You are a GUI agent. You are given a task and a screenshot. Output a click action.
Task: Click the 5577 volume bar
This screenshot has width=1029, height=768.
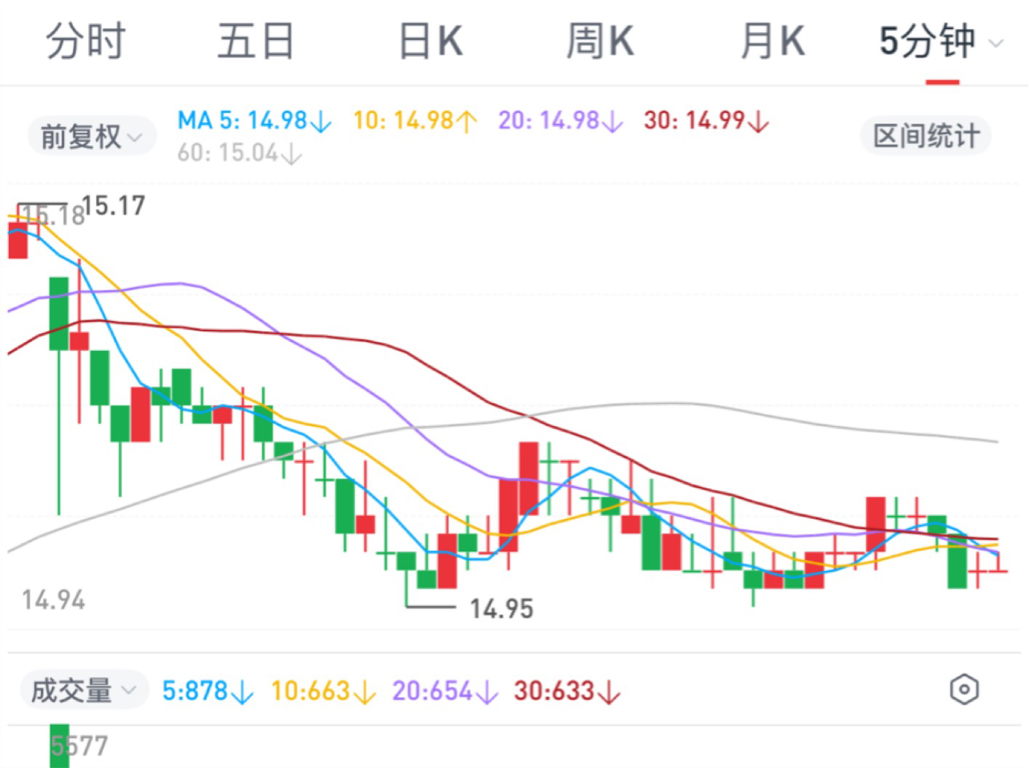(x=59, y=746)
